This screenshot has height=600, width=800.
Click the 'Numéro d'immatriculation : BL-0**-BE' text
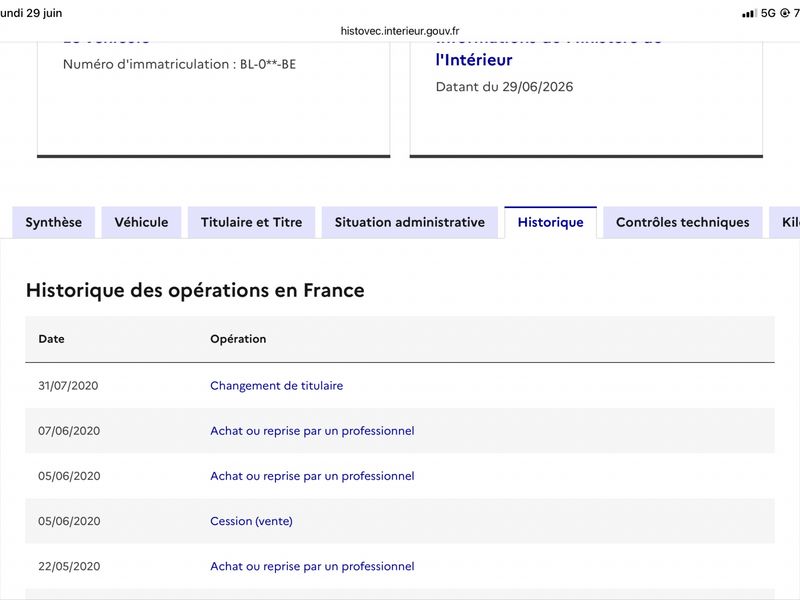tap(180, 64)
